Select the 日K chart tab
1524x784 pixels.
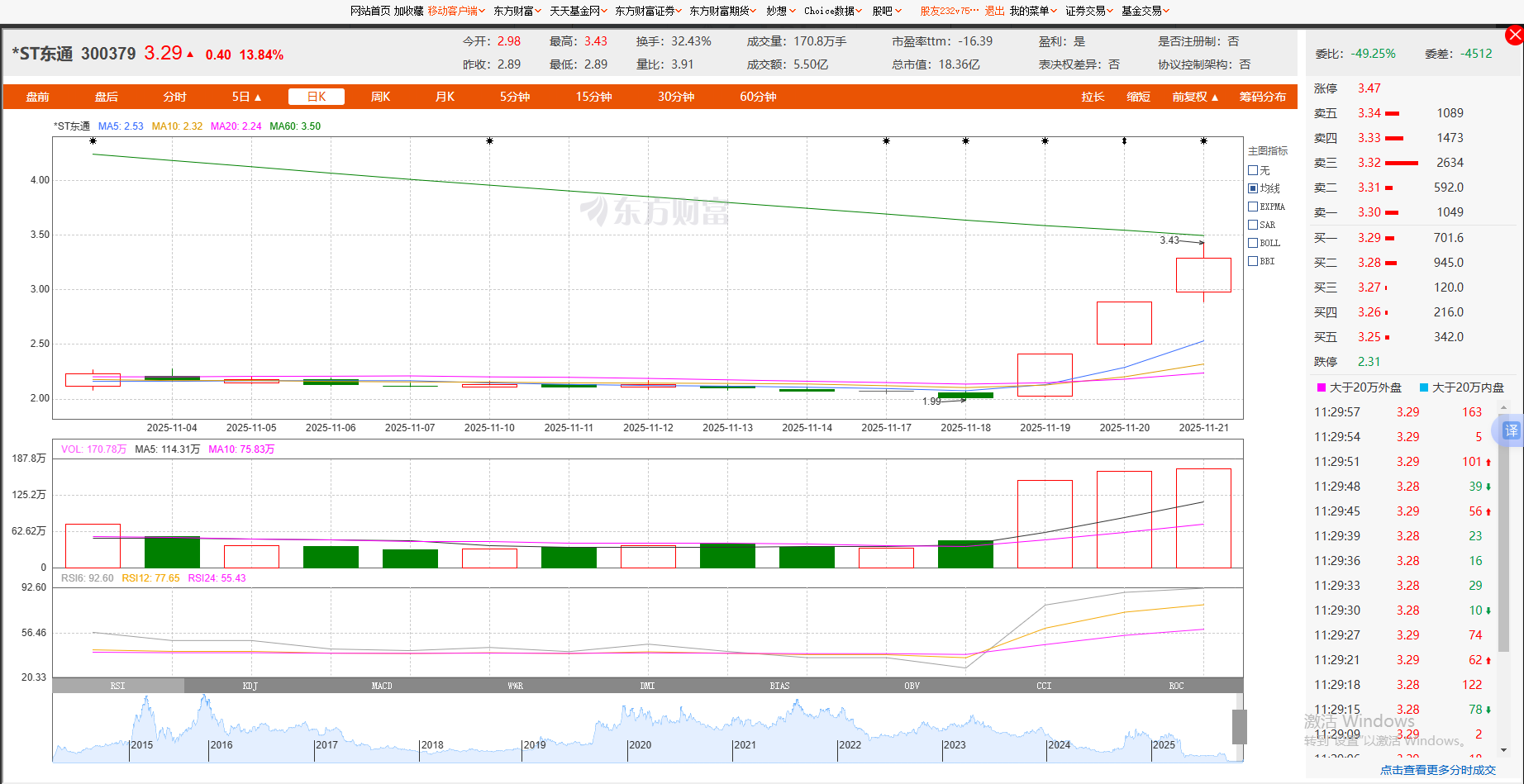[x=317, y=97]
